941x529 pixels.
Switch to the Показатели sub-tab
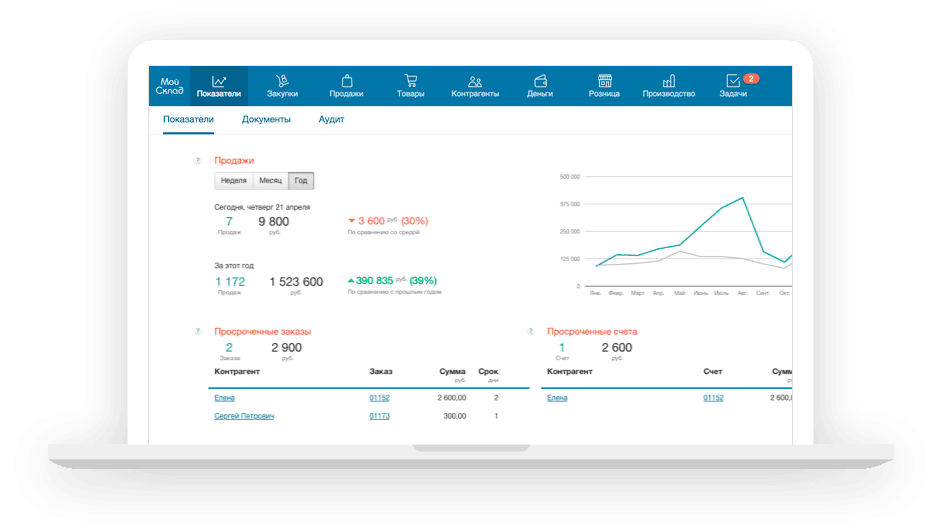[x=188, y=119]
